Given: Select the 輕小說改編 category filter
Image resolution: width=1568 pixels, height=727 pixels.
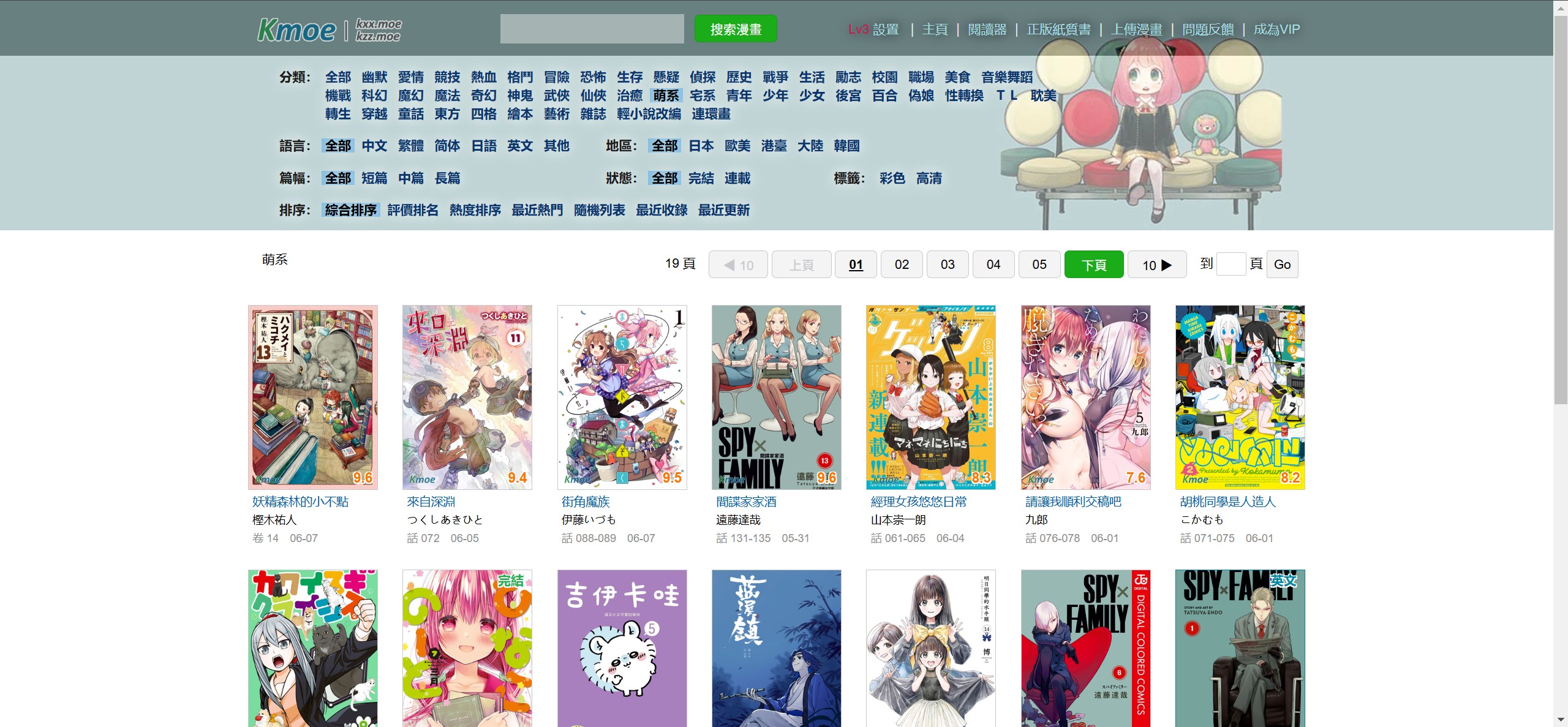Looking at the screenshot, I should [649, 114].
